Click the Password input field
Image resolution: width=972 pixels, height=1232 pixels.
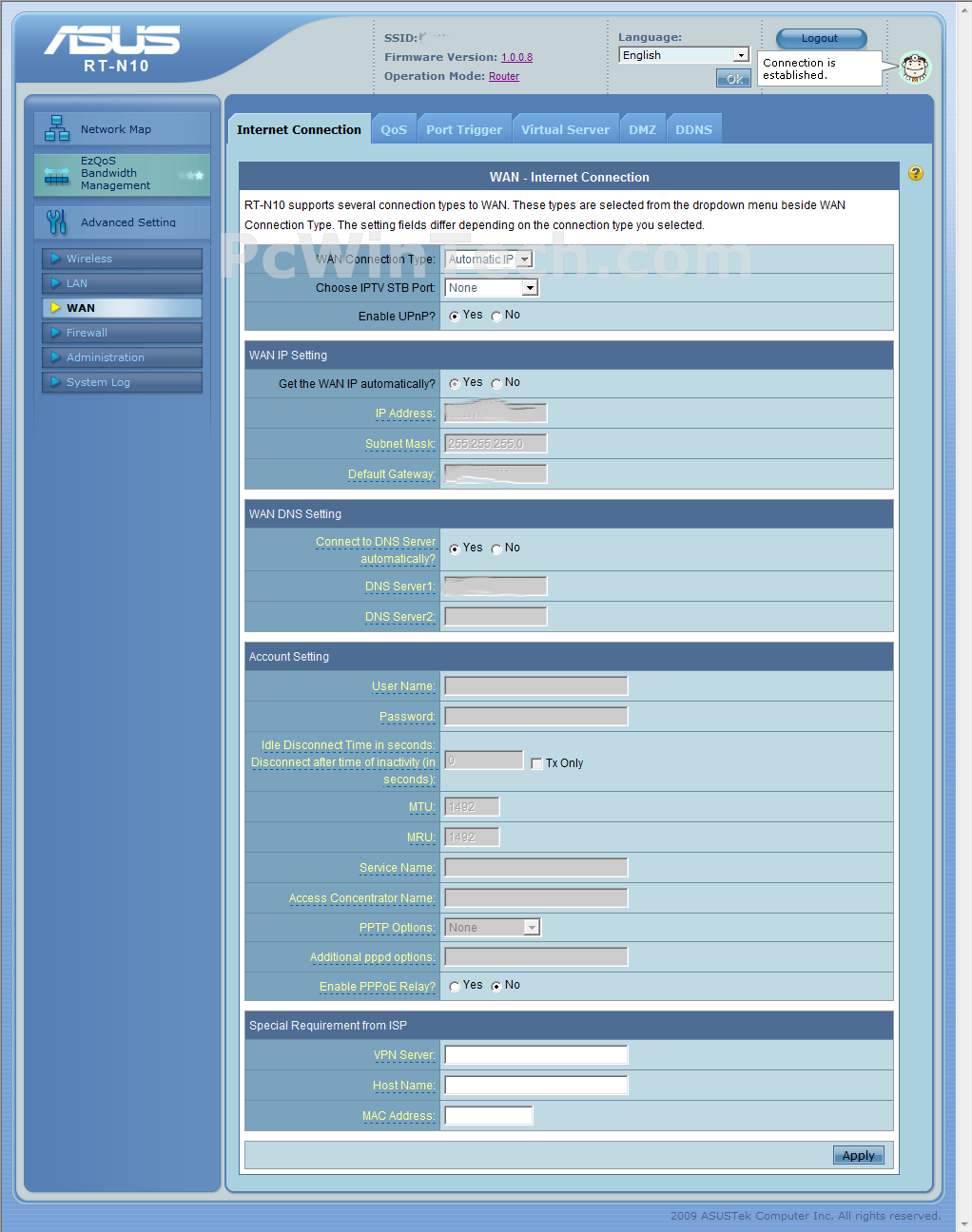(536, 716)
